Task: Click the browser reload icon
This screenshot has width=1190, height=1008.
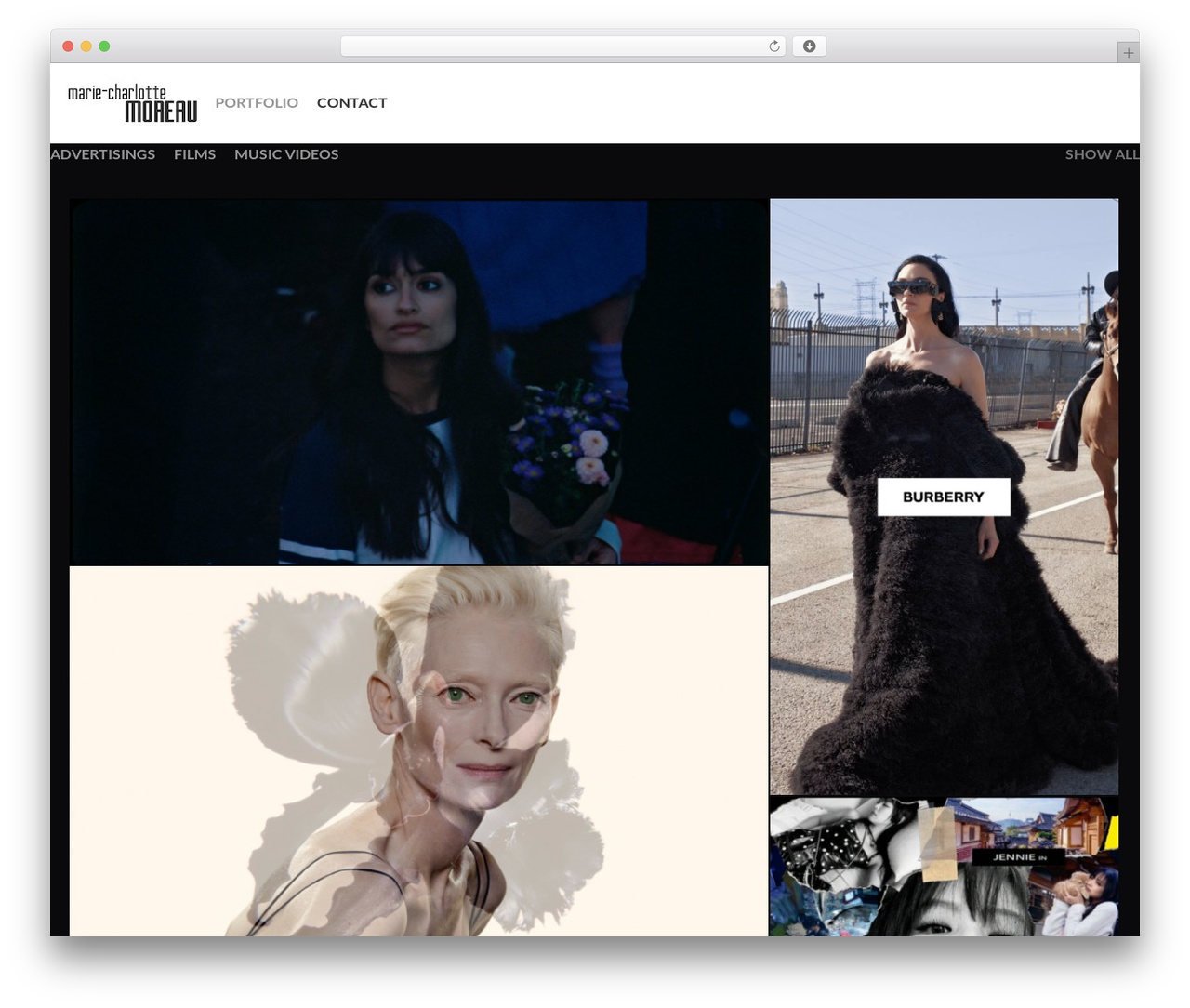Action: tap(773, 46)
